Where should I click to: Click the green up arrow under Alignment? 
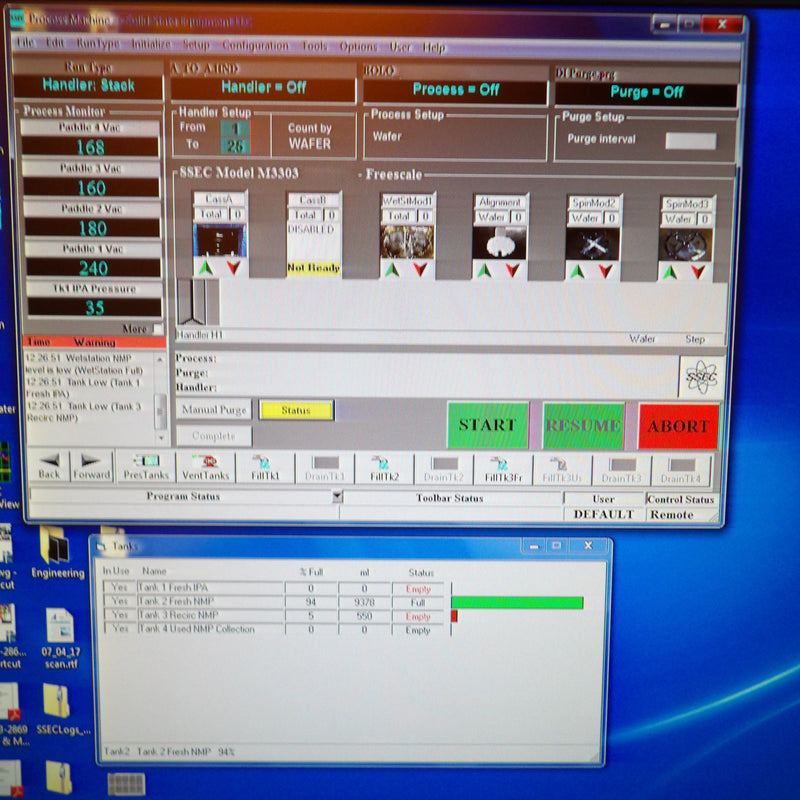486,268
